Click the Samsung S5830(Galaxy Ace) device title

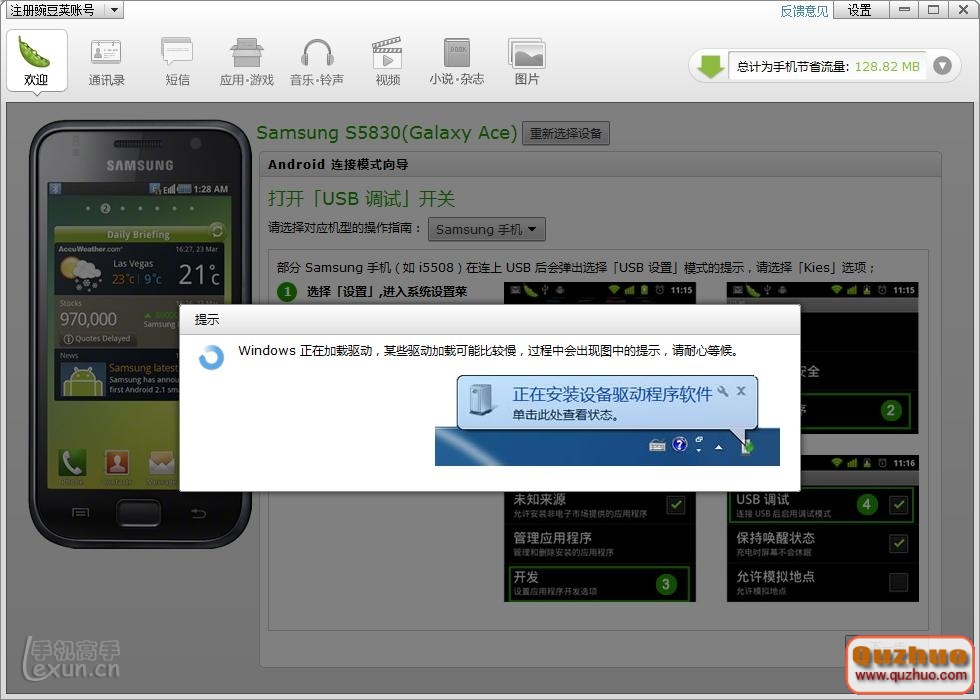pyautogui.click(x=387, y=132)
